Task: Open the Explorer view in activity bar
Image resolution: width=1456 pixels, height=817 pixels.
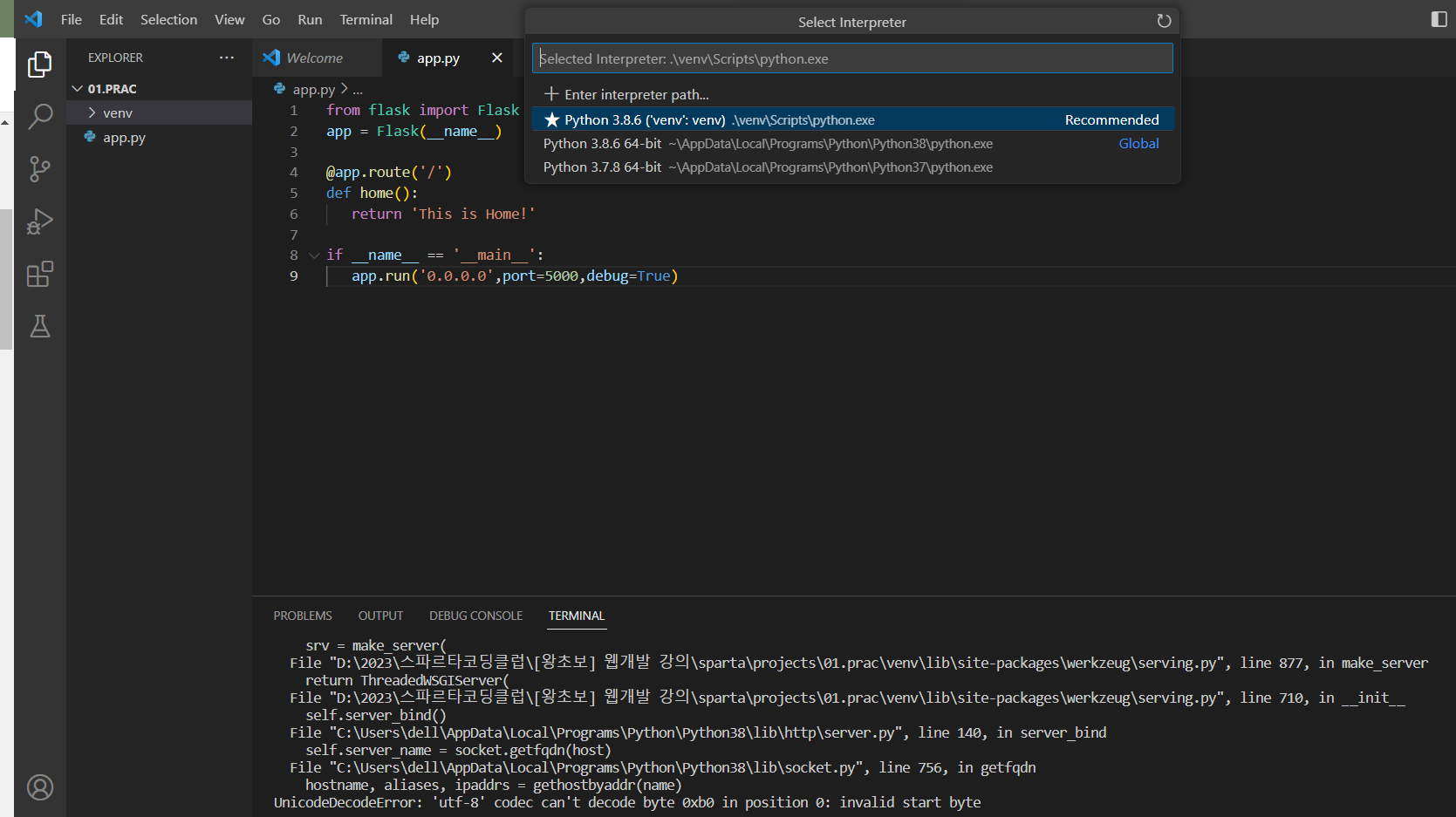Action: 40,65
